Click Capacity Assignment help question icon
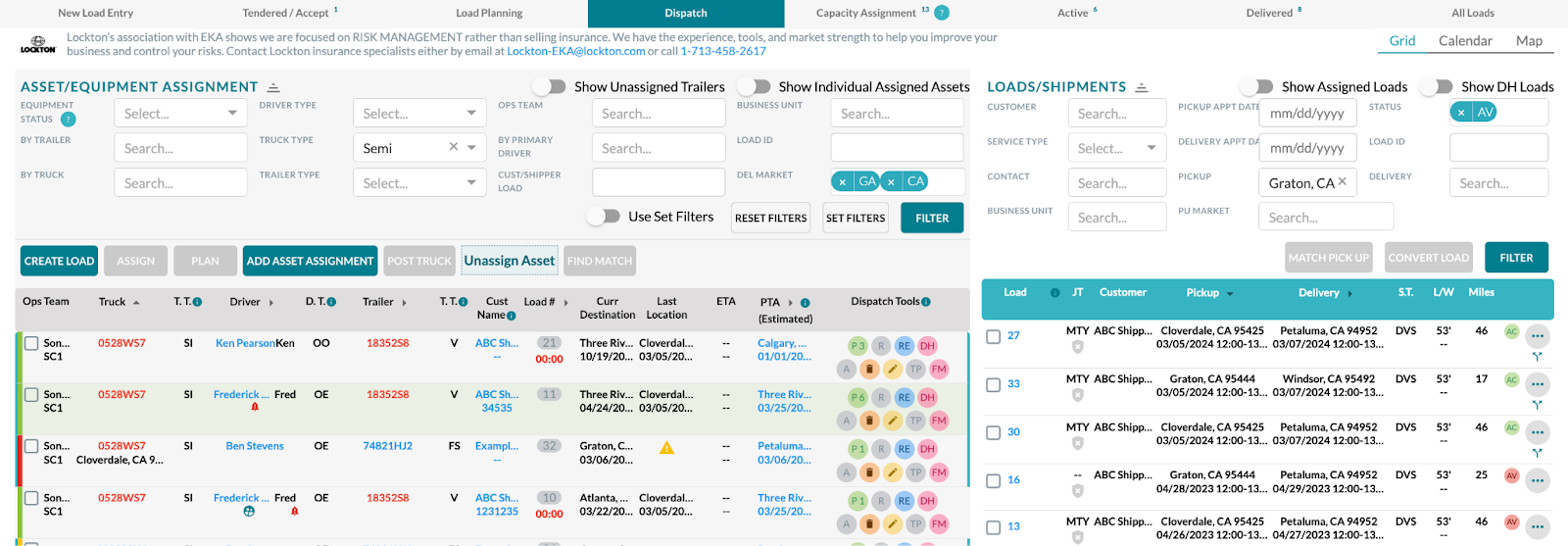The image size is (1568, 546). (x=942, y=13)
